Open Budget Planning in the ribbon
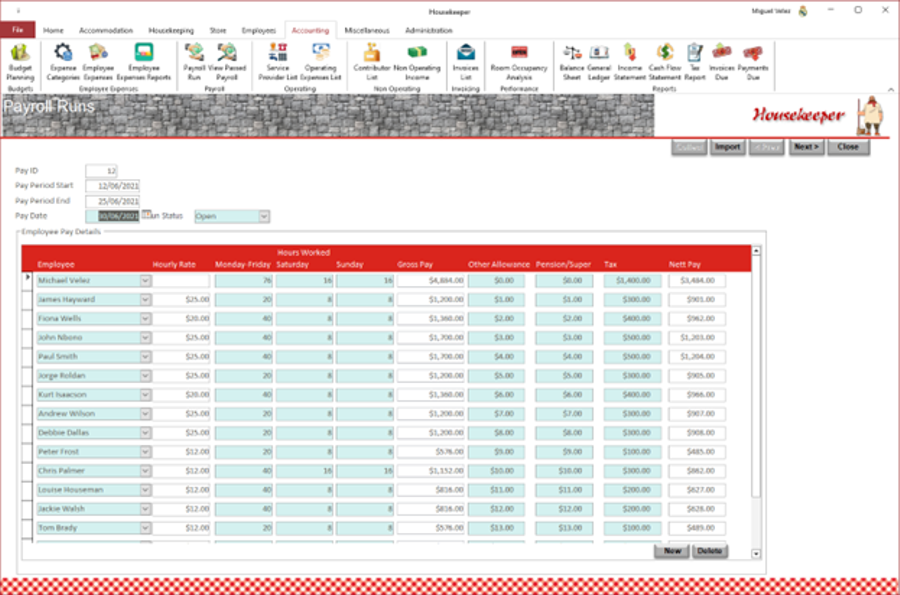The height and width of the screenshot is (595, 900). coord(20,61)
